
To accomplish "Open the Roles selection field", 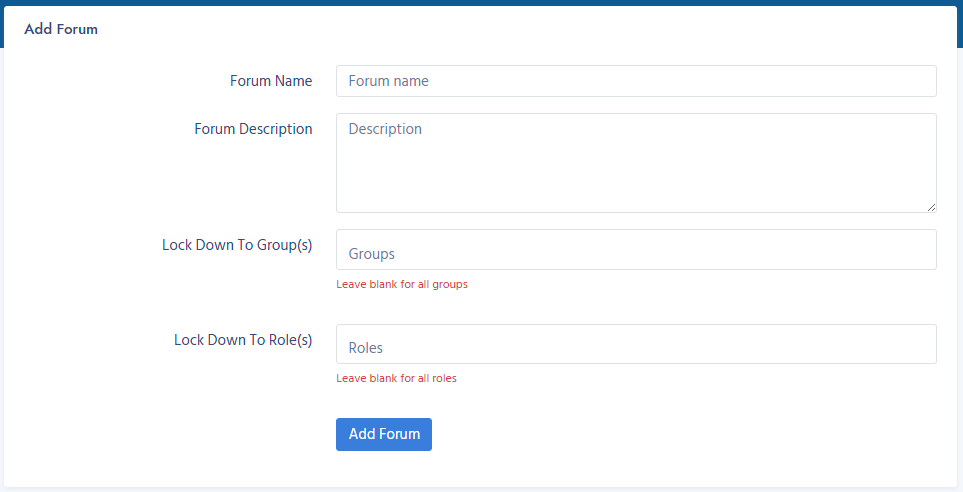I will coord(636,344).
